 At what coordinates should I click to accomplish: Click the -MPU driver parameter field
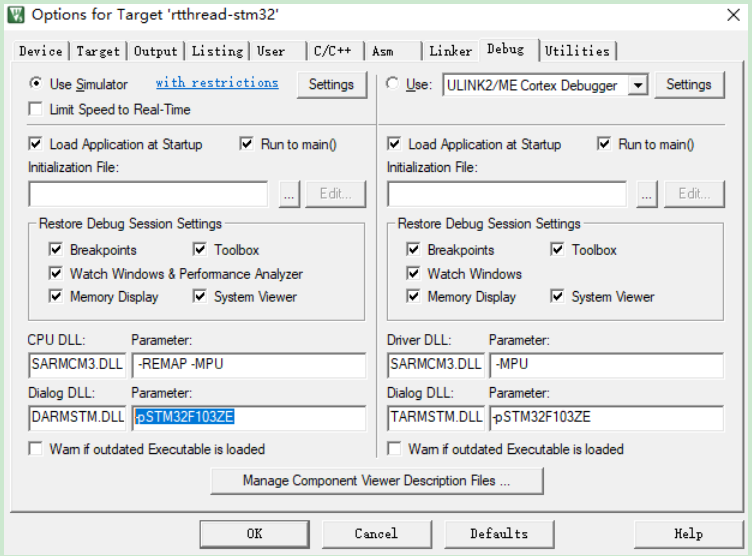[607, 365]
